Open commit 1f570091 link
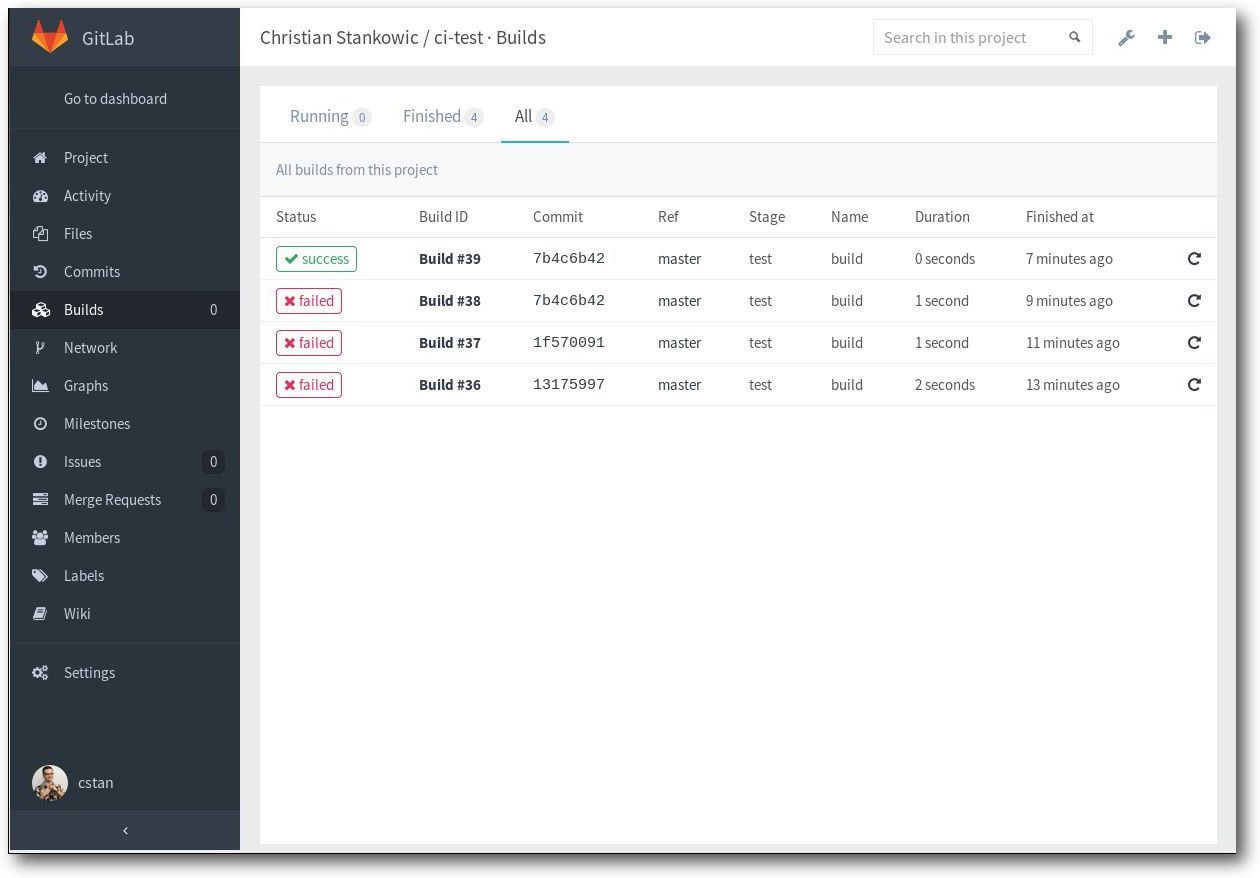 [x=569, y=343]
